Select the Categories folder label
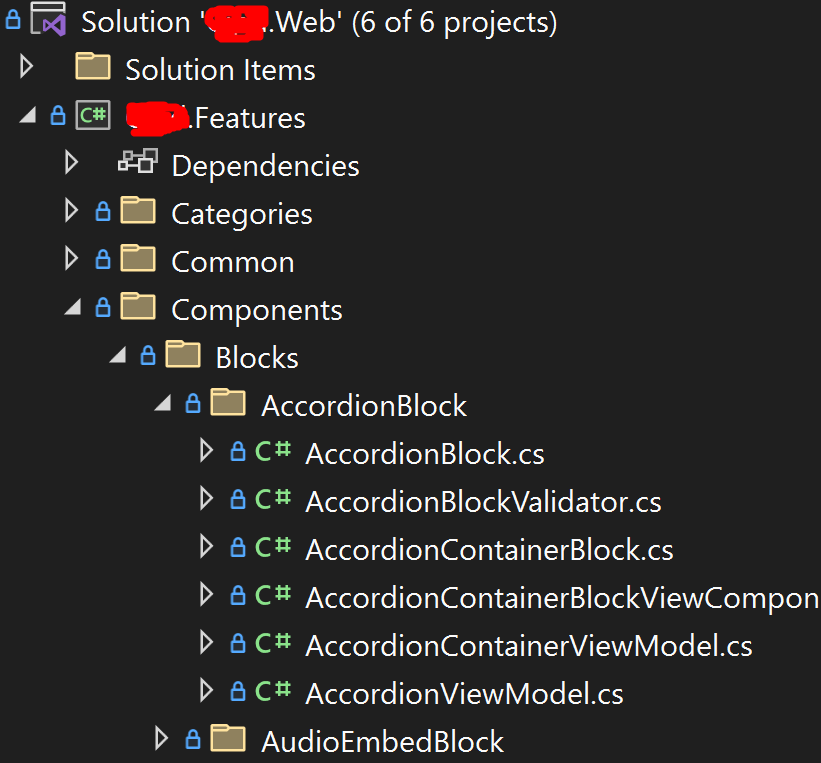Image resolution: width=821 pixels, height=763 pixels. (241, 214)
